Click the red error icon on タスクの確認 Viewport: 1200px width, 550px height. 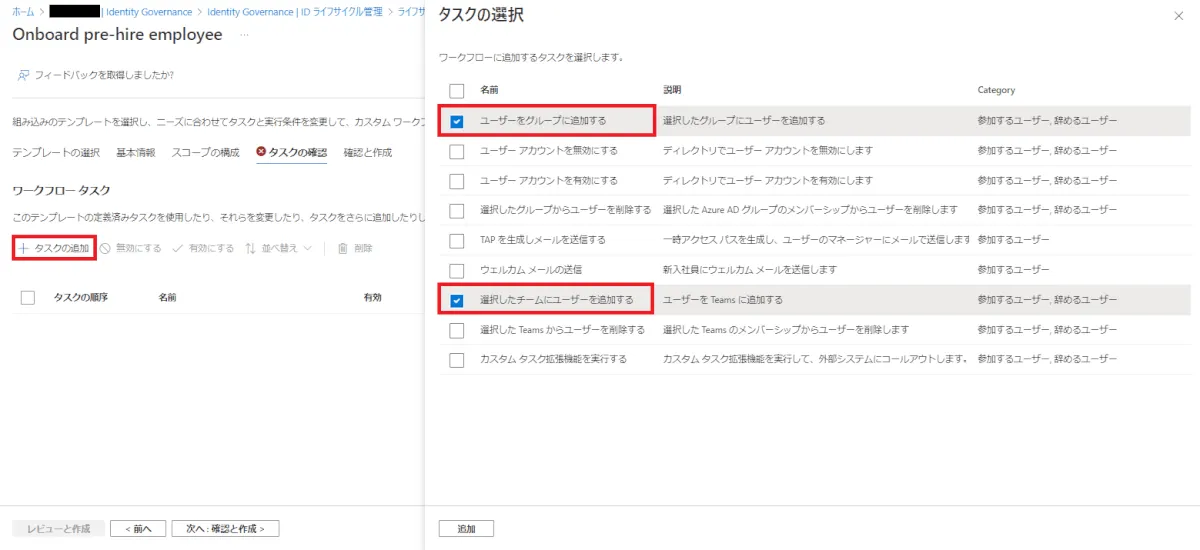coord(261,152)
